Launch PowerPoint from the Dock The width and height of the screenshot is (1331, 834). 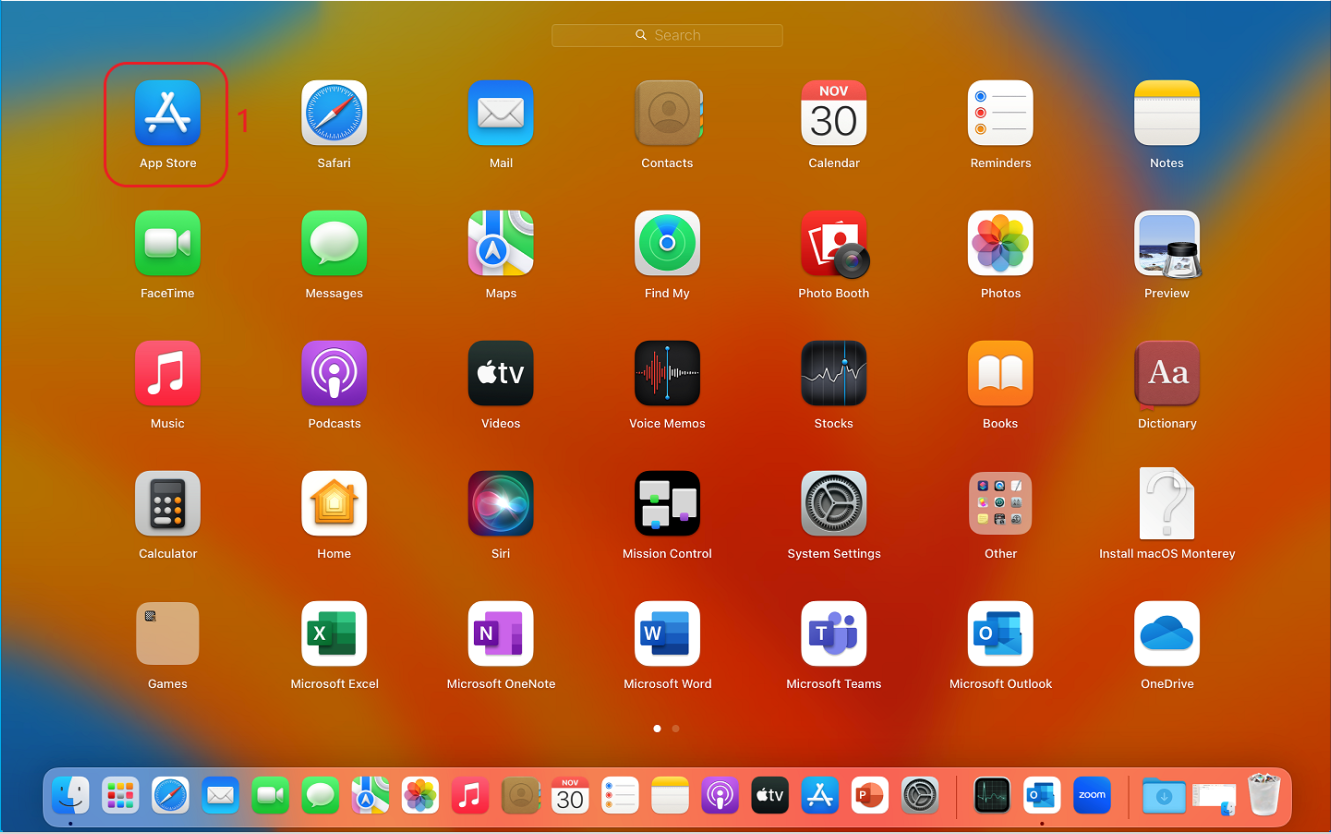(870, 796)
